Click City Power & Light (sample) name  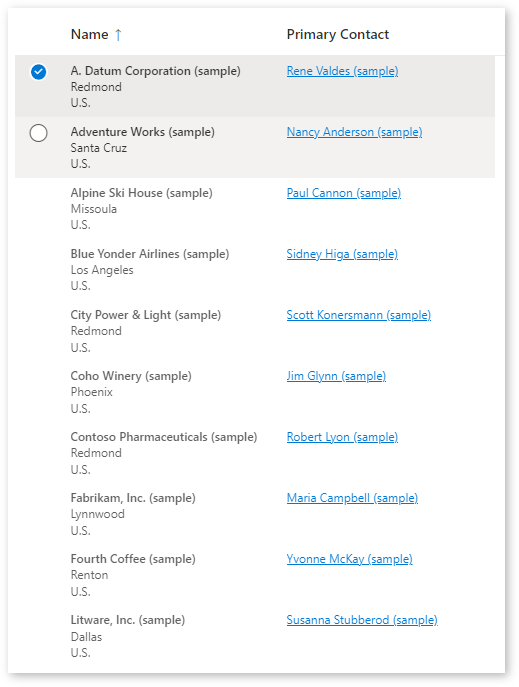coord(146,315)
